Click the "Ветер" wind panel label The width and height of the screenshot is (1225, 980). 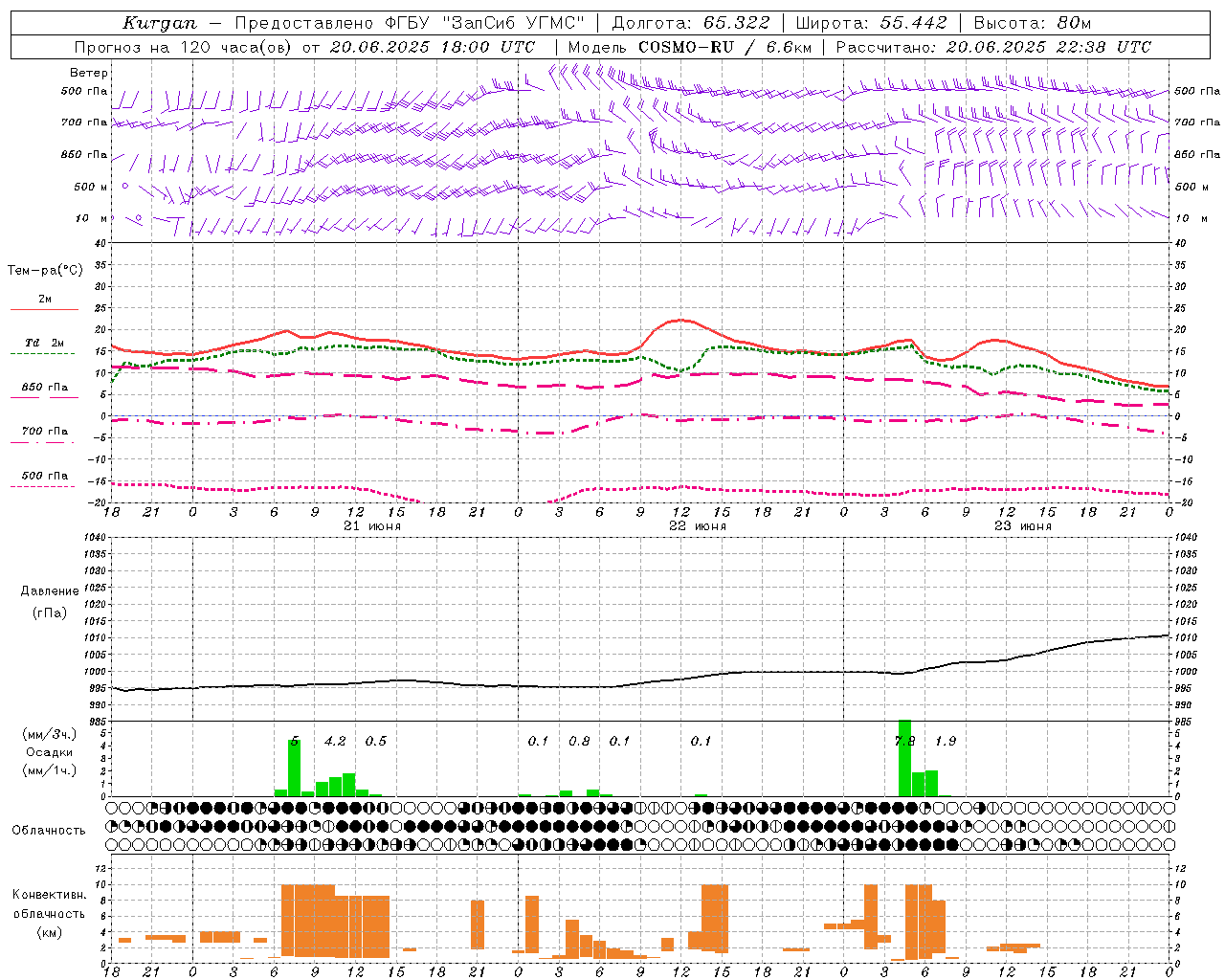pos(89,73)
